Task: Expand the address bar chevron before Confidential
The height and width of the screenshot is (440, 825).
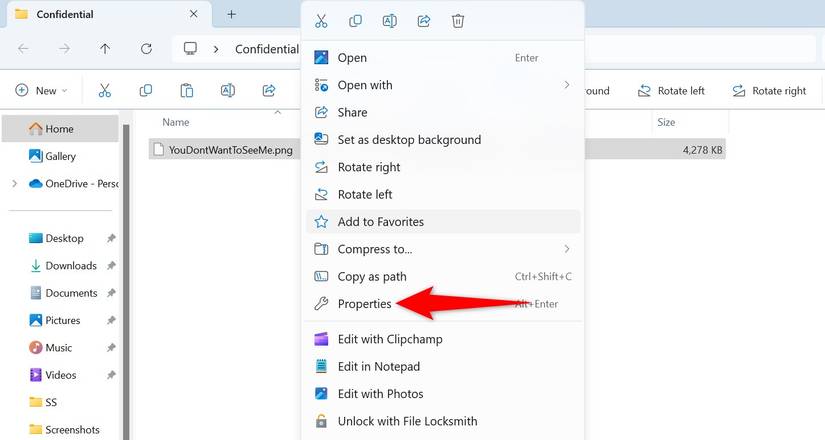Action: coord(216,49)
